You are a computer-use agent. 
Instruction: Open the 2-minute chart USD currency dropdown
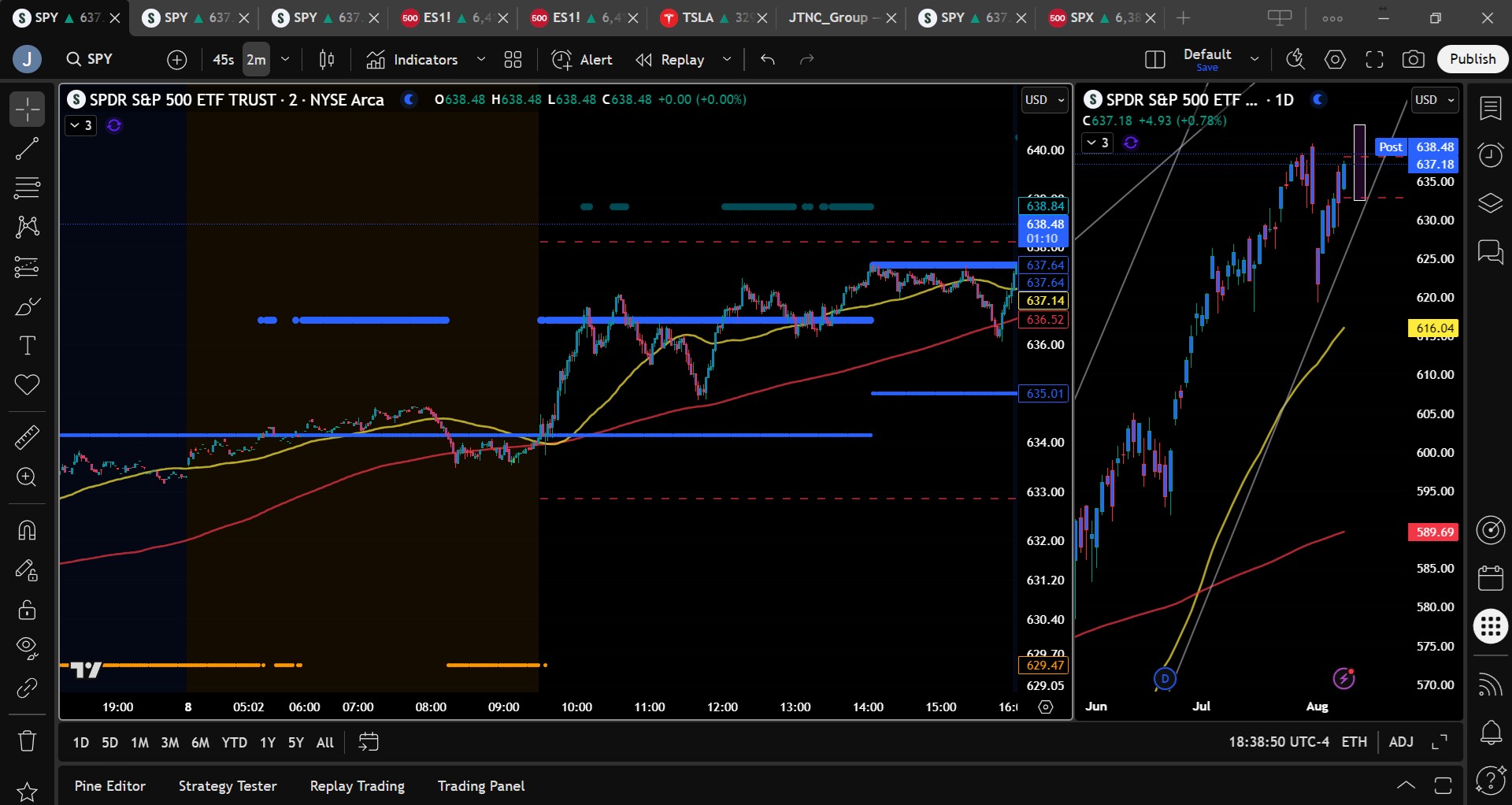[x=1044, y=100]
